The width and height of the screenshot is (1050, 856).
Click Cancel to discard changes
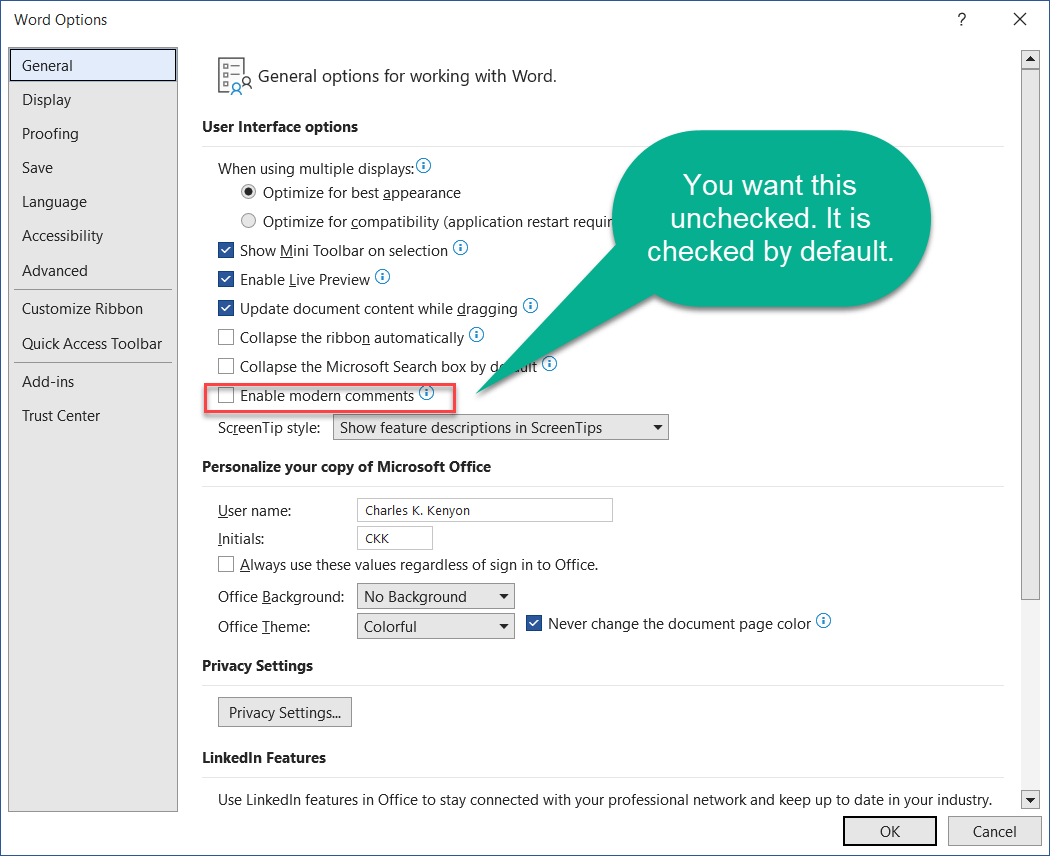tap(994, 831)
